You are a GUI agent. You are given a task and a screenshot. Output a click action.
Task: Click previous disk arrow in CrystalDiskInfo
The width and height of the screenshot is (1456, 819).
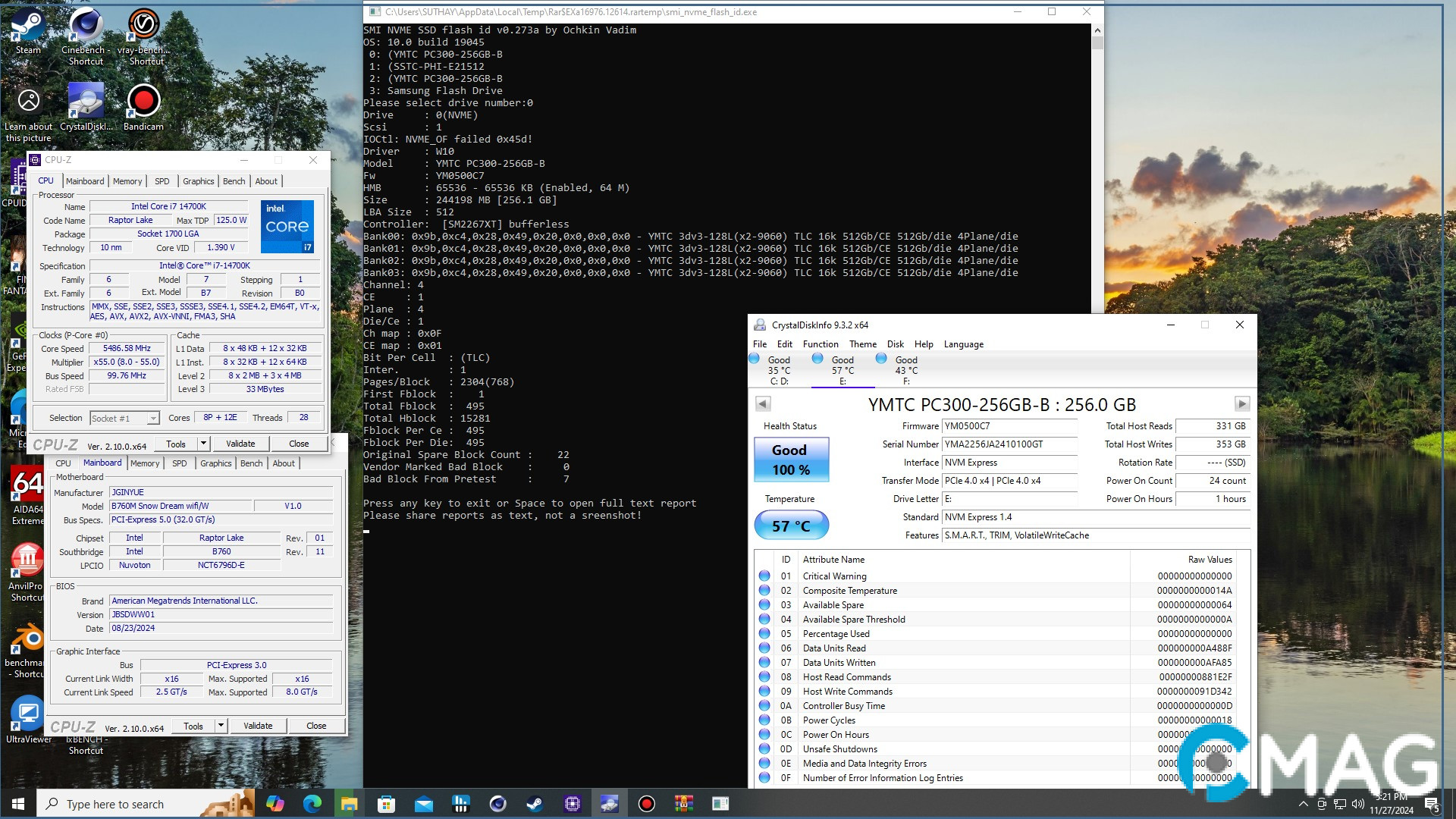(x=763, y=404)
